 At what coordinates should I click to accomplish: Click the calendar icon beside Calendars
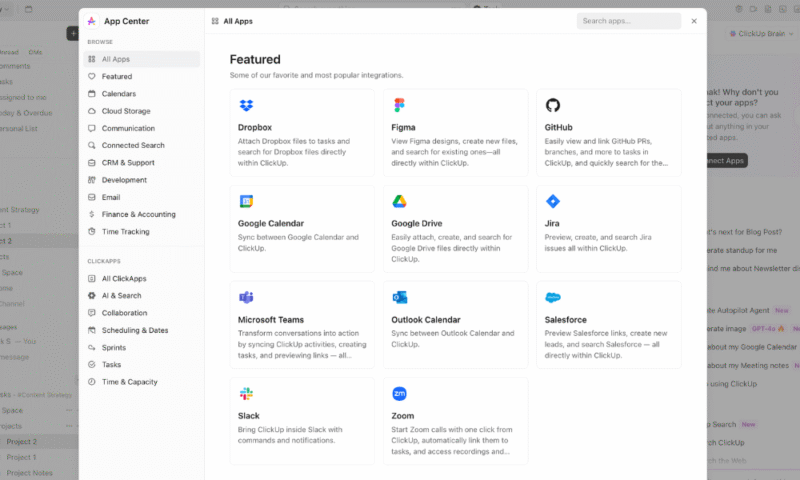pos(92,93)
